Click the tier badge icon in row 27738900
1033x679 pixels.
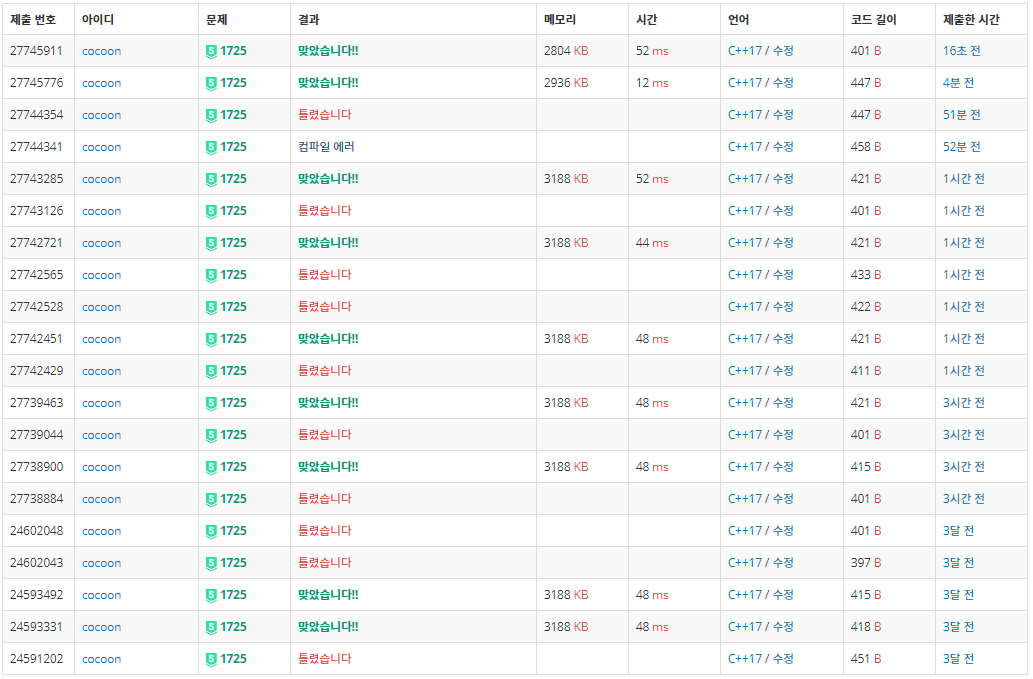tap(211, 468)
